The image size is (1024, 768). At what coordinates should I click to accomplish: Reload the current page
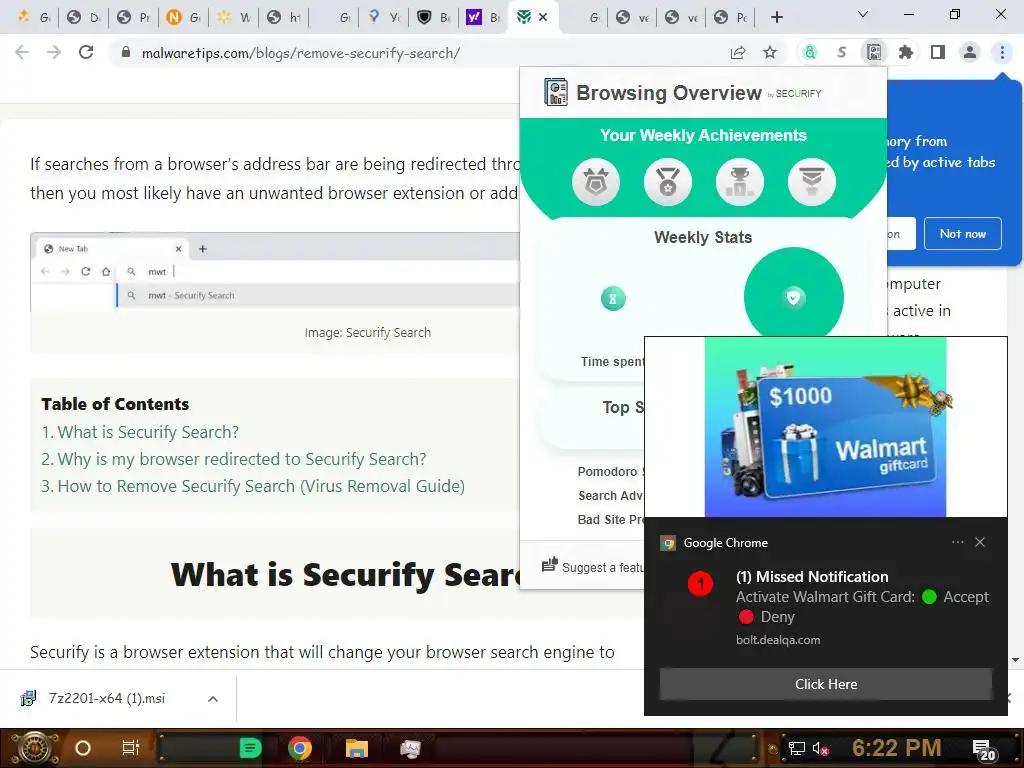click(x=86, y=52)
